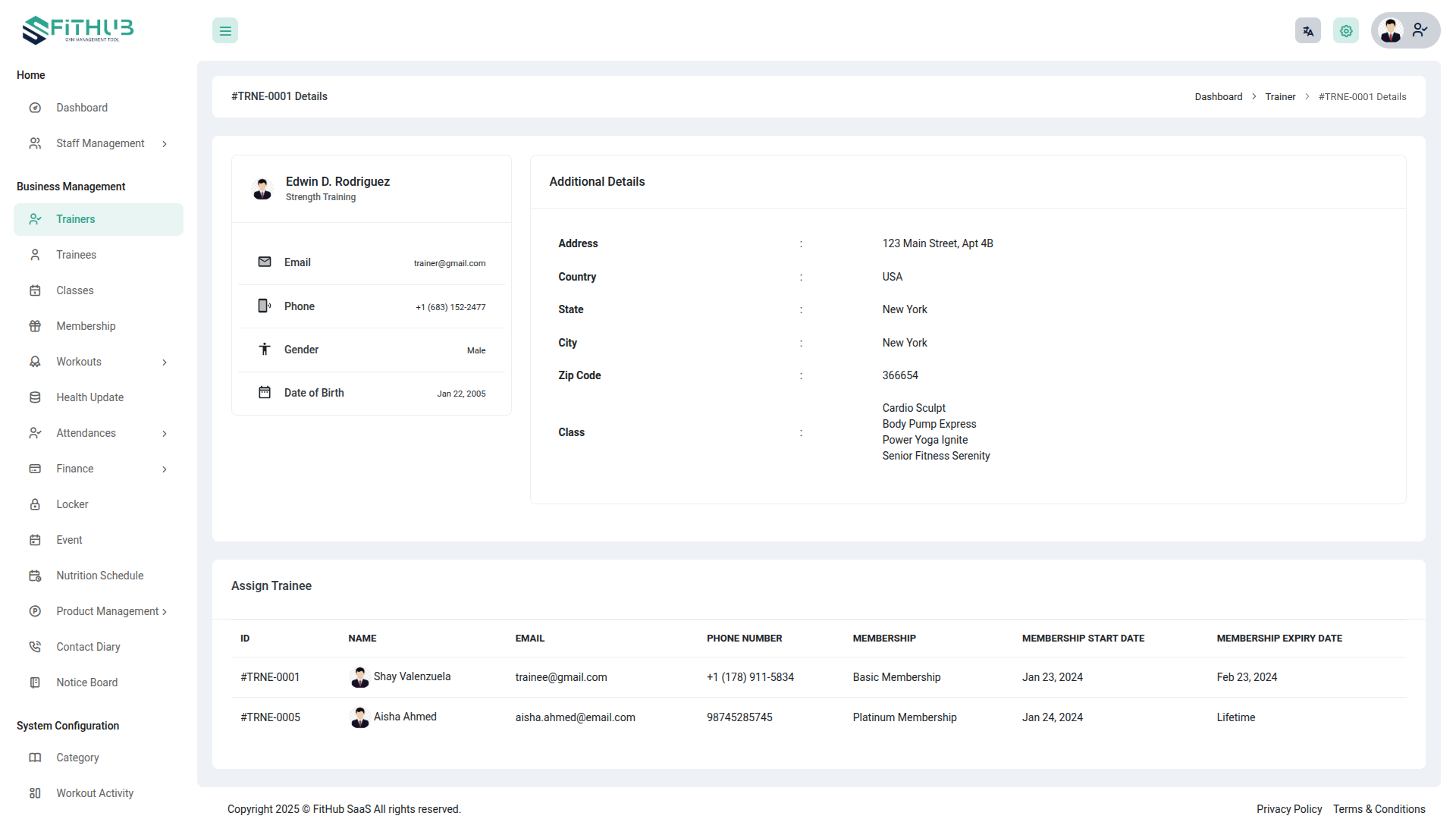1456x819 pixels.
Task: Click the Nutrition Schedule calendar icon
Action: pyautogui.click(x=35, y=576)
